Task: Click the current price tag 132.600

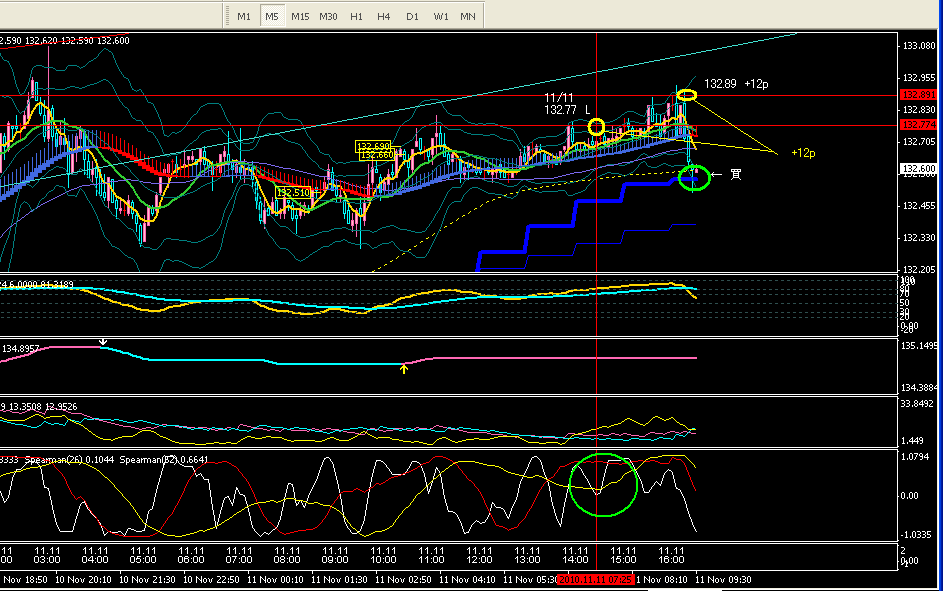Action: tap(918, 168)
